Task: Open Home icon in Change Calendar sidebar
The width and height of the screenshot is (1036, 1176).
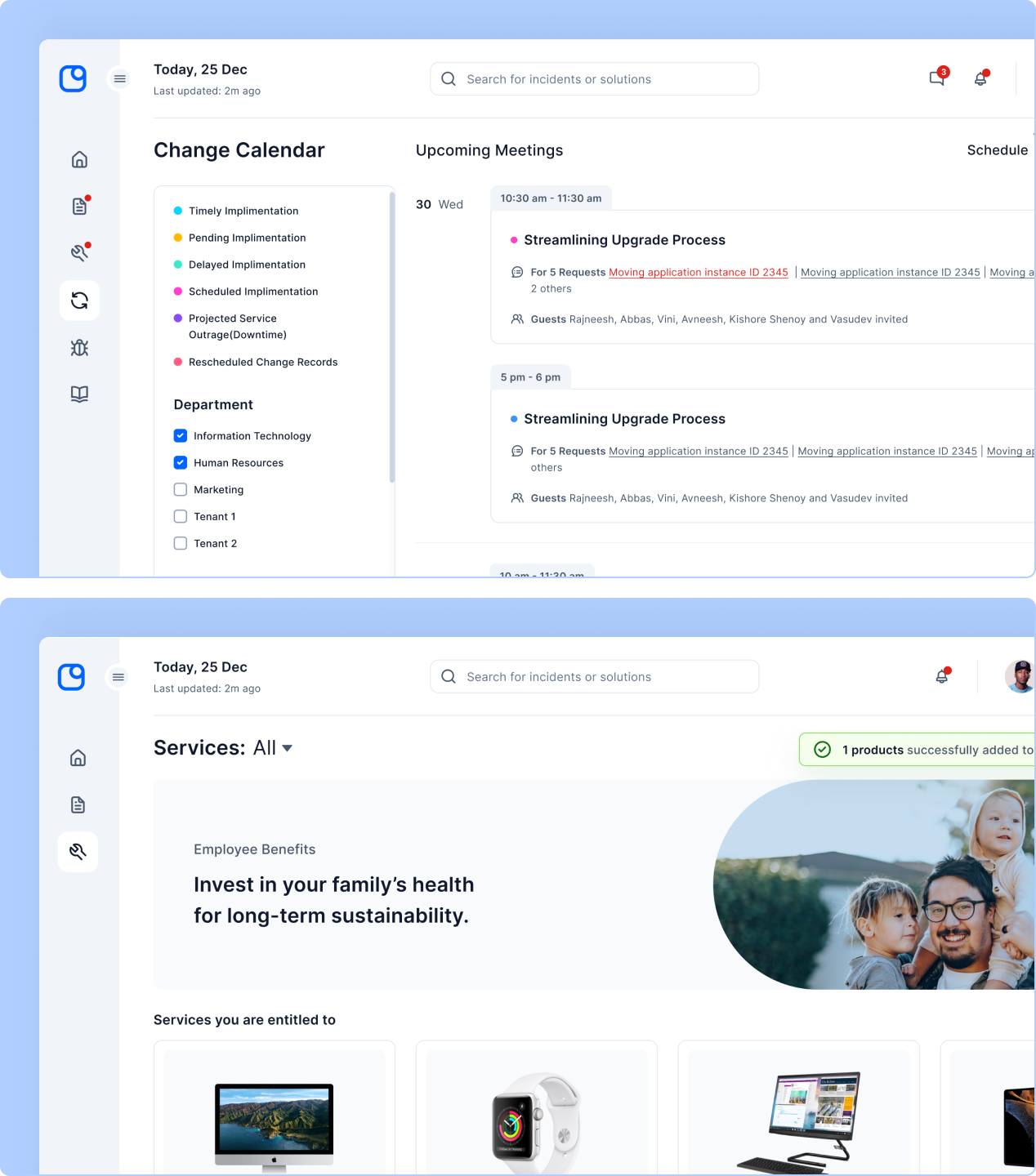Action: 79,159
